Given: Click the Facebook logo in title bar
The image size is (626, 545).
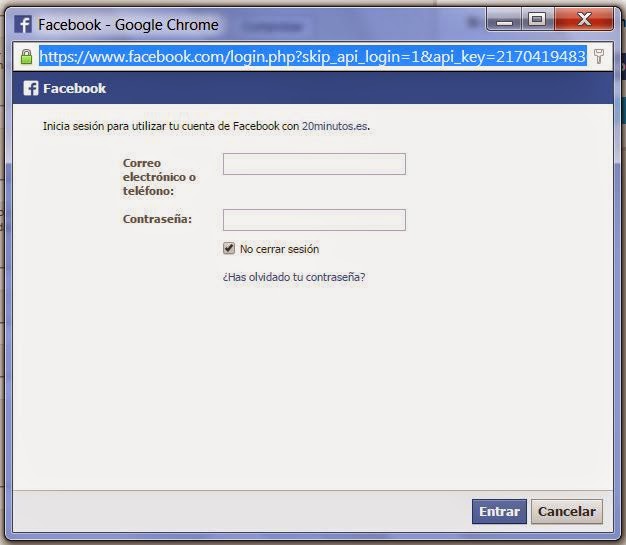Looking at the screenshot, I should 23,24.
